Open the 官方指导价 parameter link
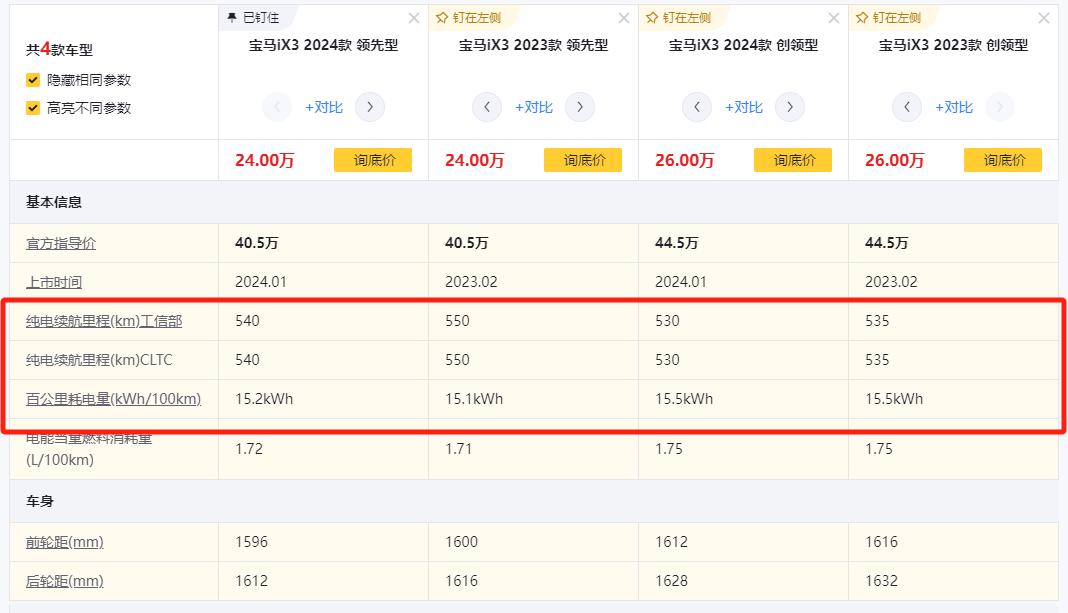Screen dimensions: 1068x613 tap(61, 243)
